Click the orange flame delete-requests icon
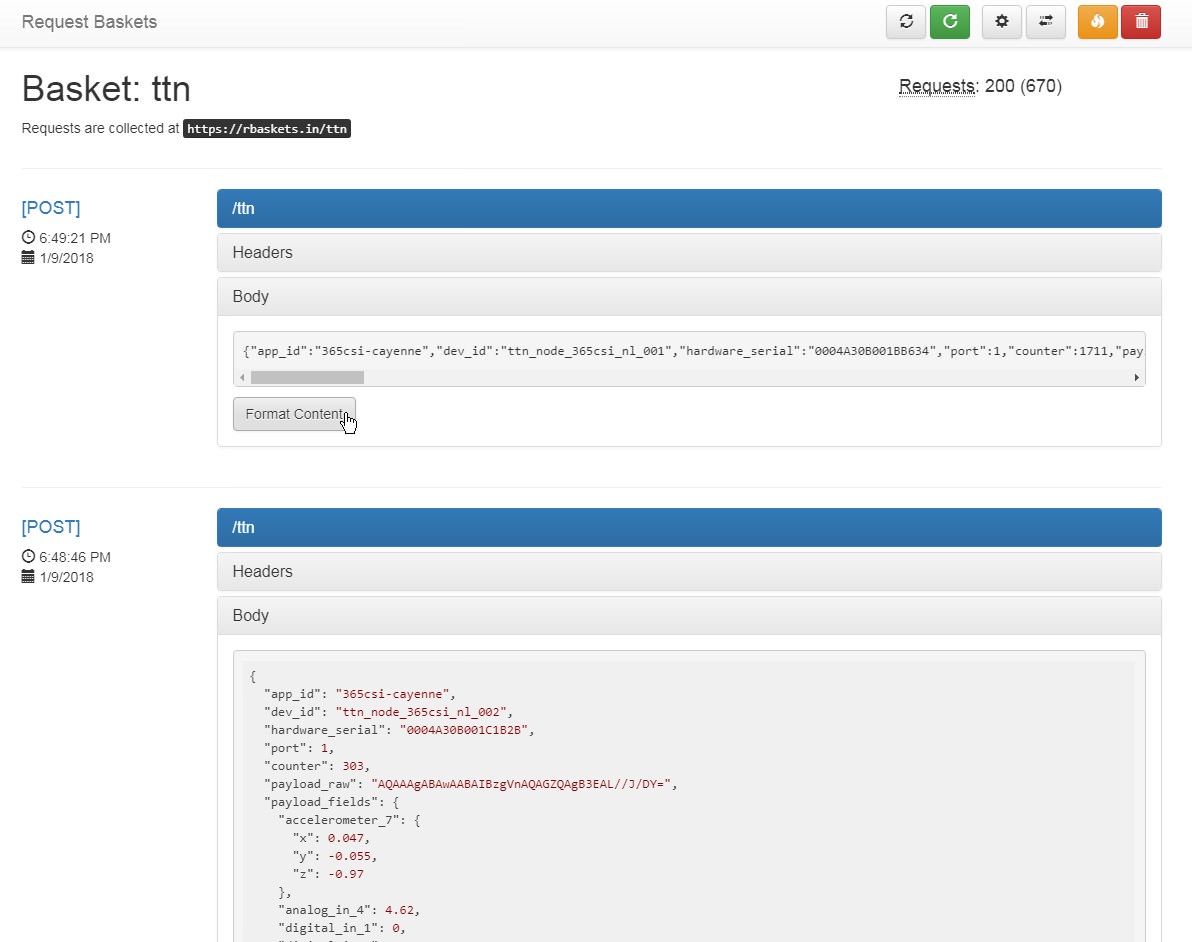Screen dimensions: 1192x942 click(x=1097, y=22)
